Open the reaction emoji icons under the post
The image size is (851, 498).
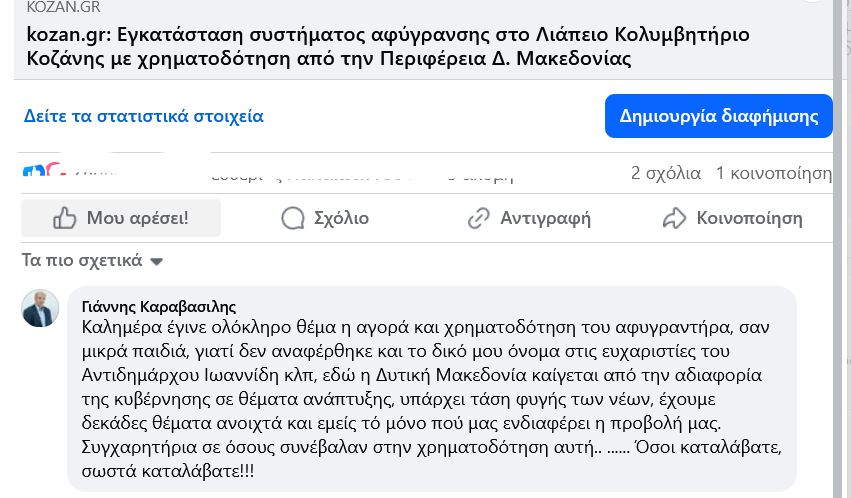(43, 171)
